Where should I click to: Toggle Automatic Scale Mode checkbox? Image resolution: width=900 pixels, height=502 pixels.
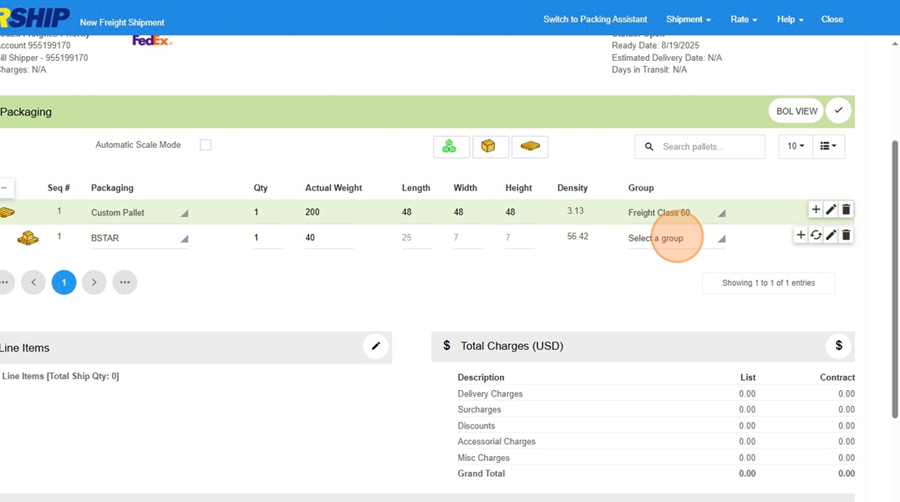205,145
